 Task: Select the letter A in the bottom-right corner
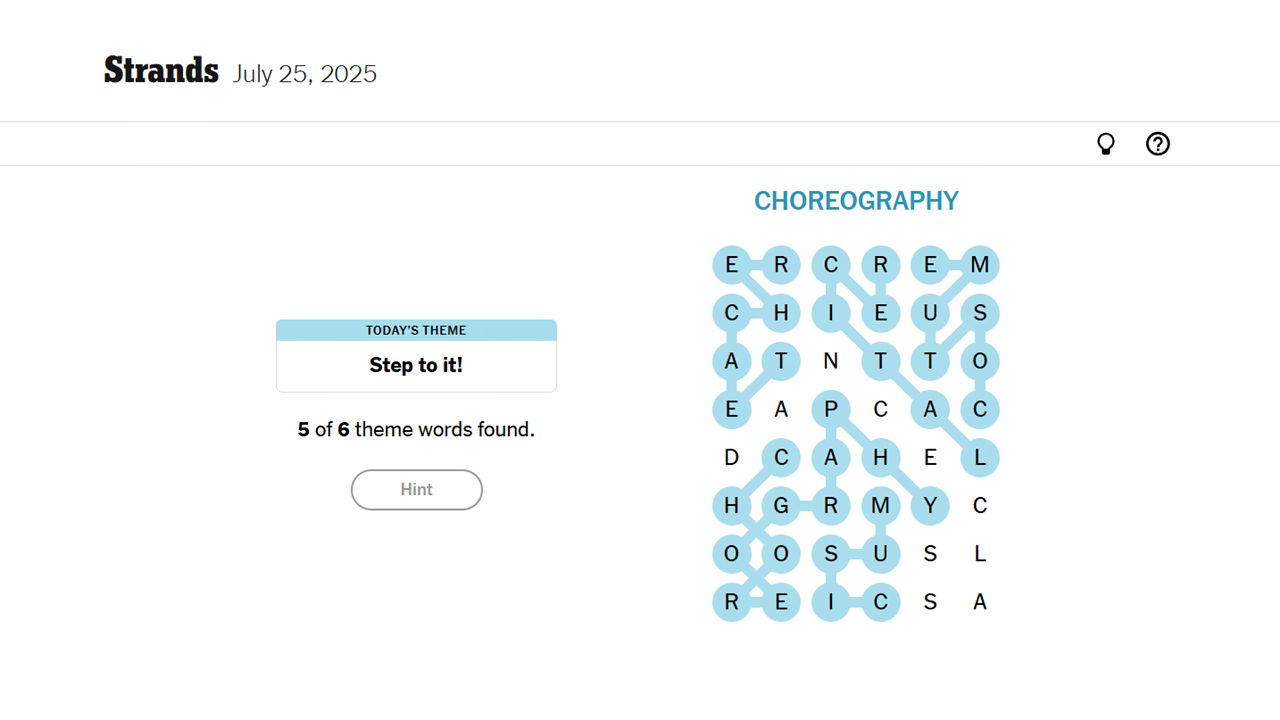tap(981, 602)
